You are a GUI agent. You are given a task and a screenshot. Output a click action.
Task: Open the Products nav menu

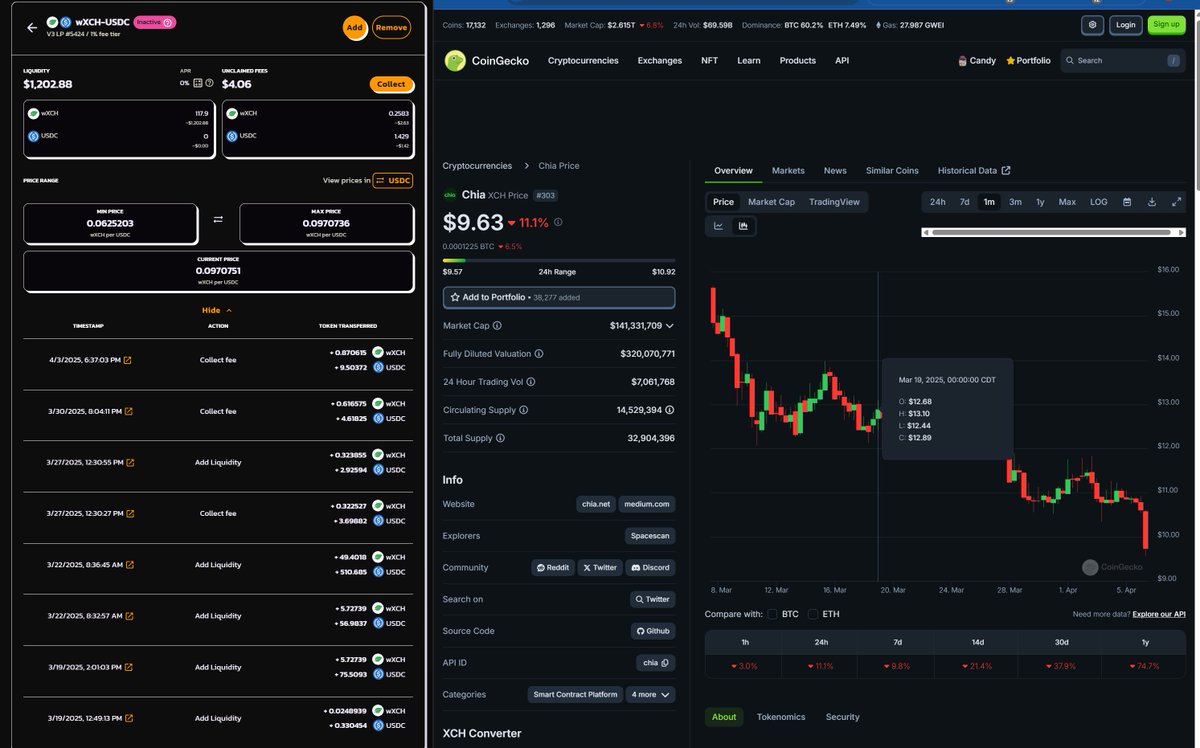[797, 60]
